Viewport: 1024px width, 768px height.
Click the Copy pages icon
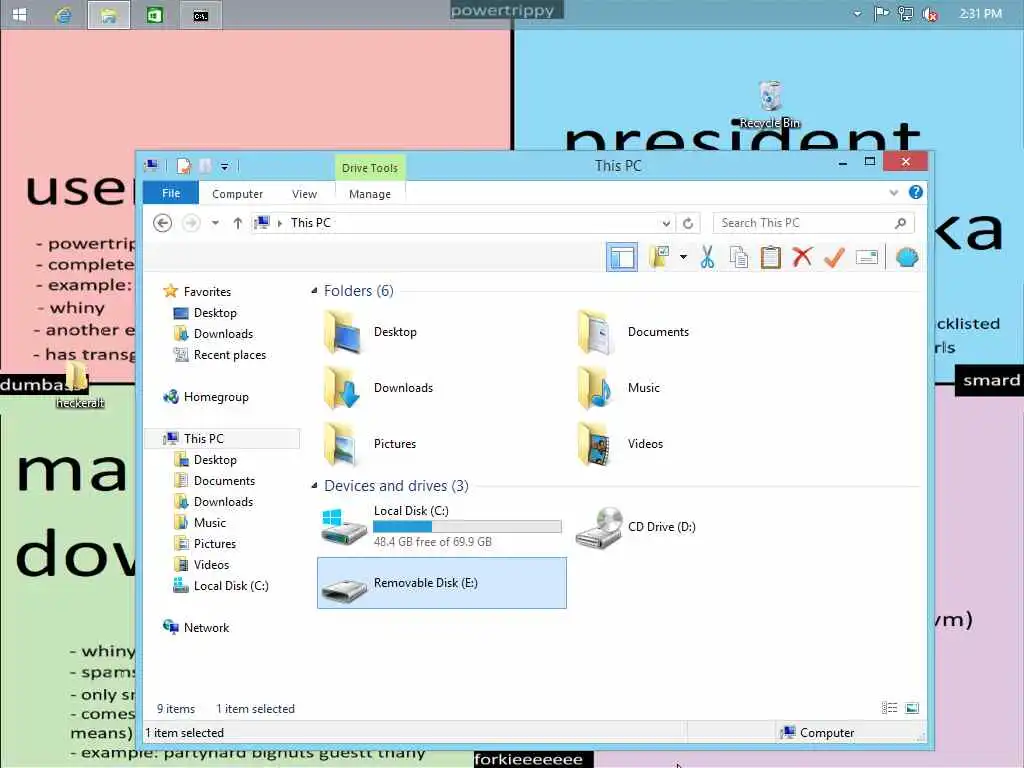[x=739, y=257]
